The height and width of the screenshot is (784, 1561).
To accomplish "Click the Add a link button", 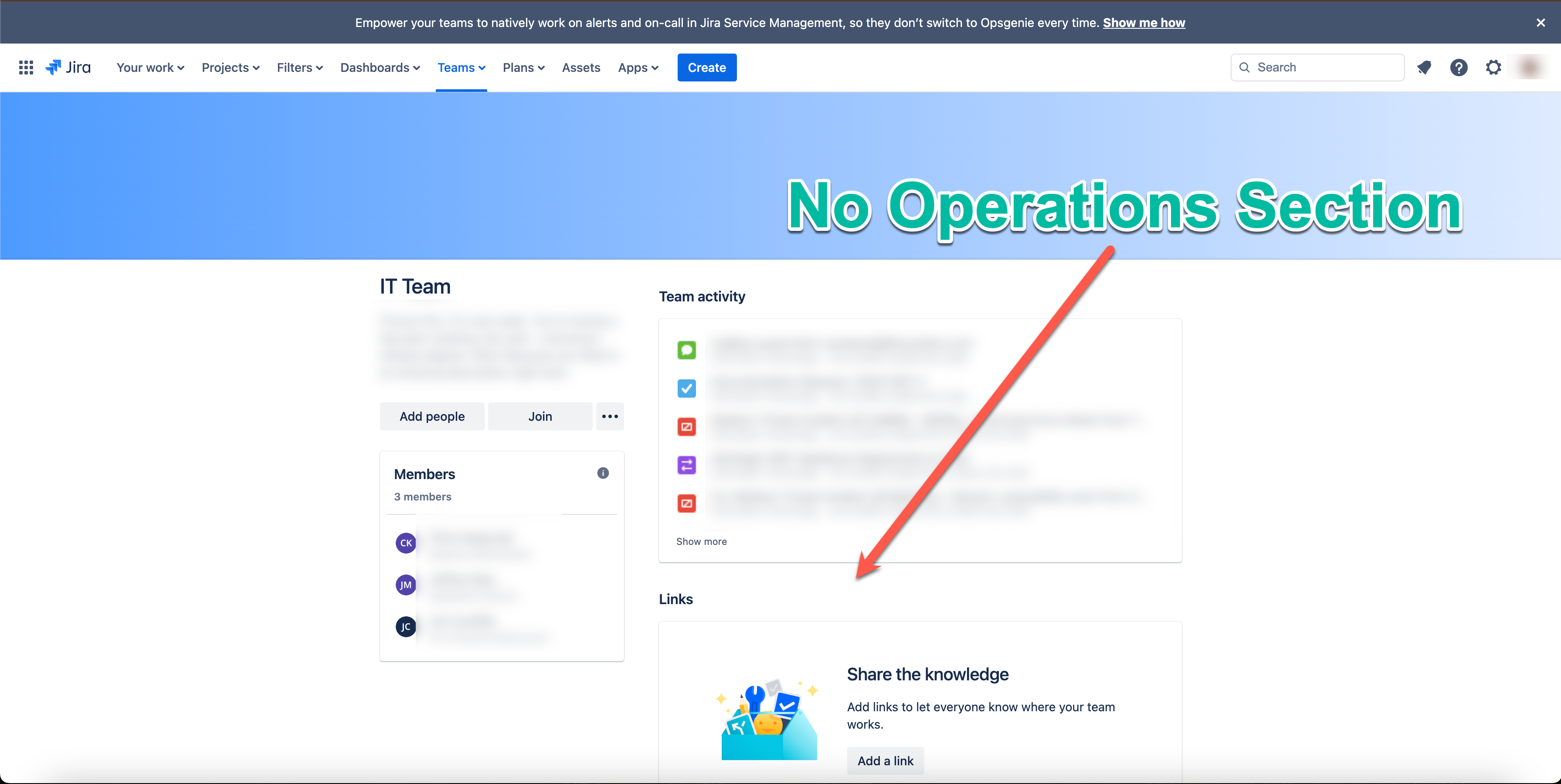I will tap(885, 760).
